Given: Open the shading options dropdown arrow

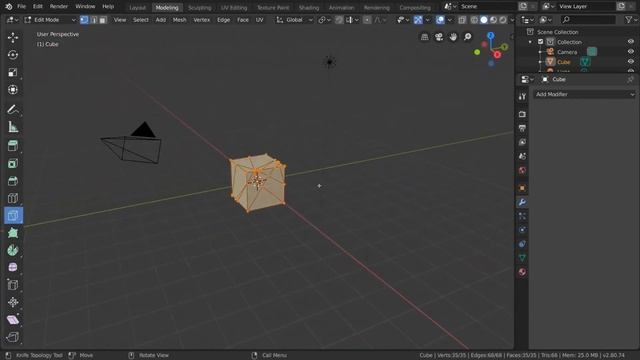Looking at the screenshot, I should pyautogui.click(x=512, y=20).
